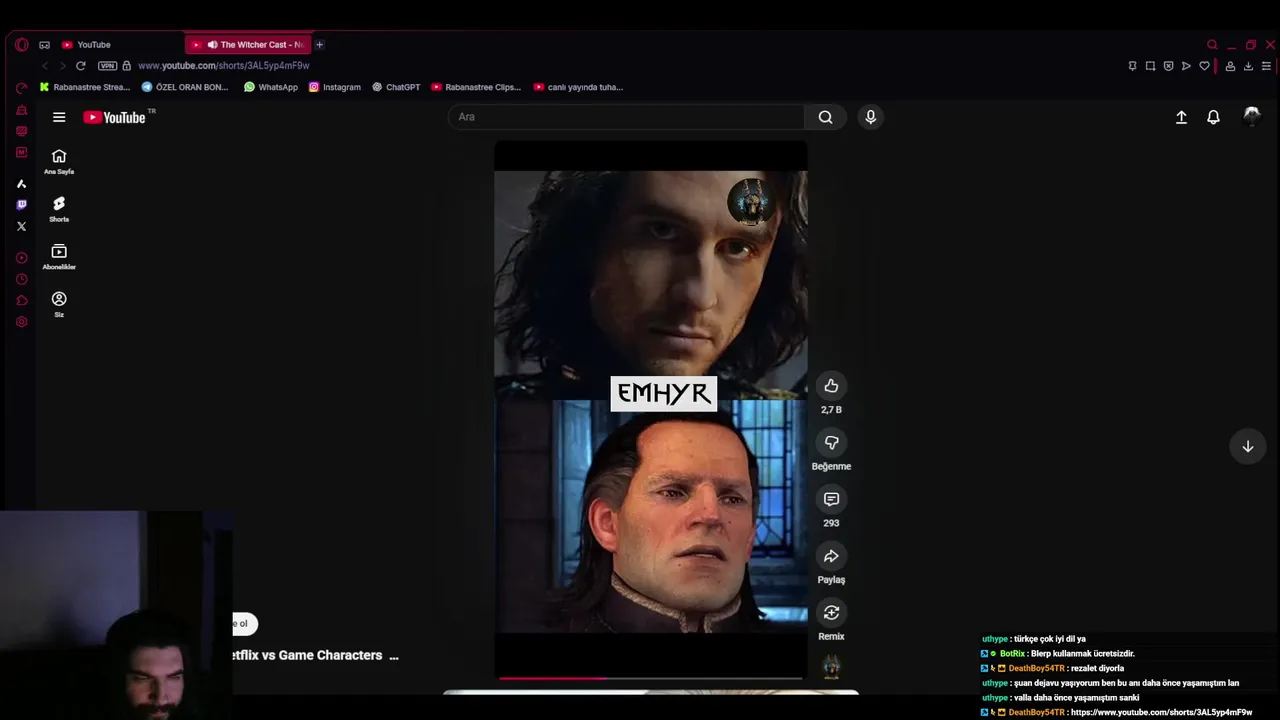Go back with the browser back arrow
This screenshot has width=1280, height=720.
click(45, 66)
